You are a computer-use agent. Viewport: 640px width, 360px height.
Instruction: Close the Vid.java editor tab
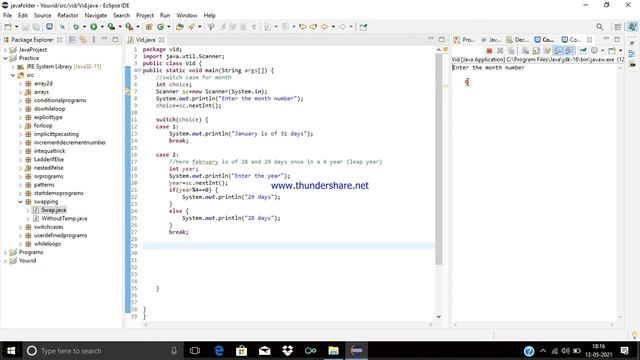(162, 40)
